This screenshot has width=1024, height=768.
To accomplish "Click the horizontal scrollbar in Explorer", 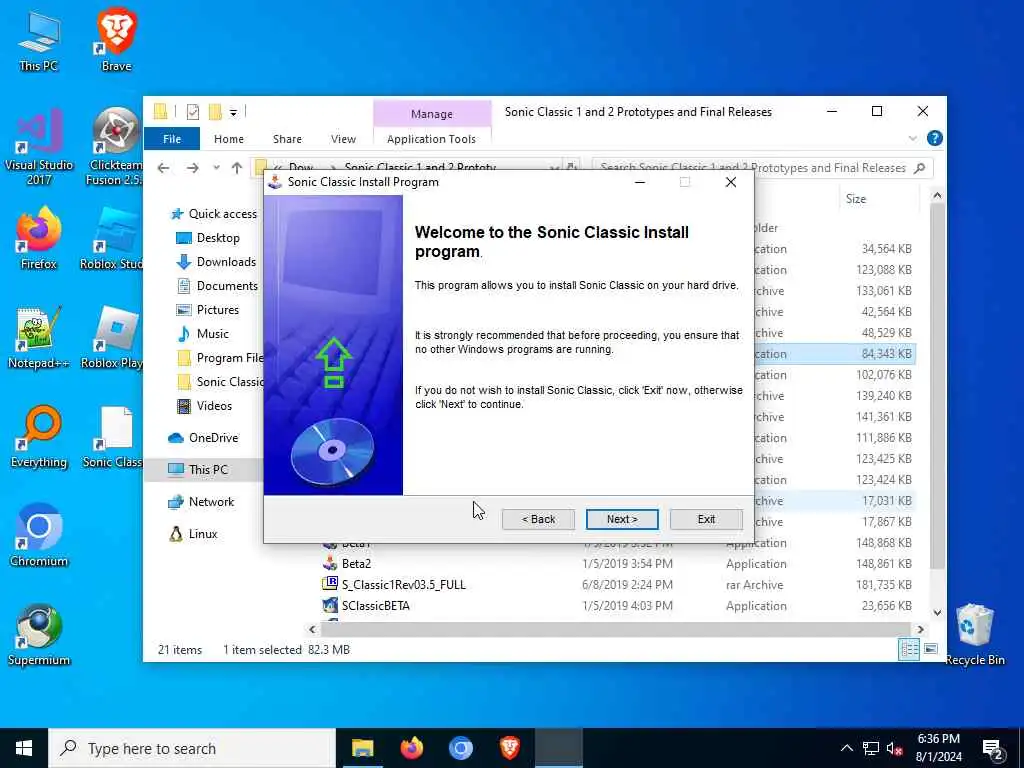I will click(614, 629).
